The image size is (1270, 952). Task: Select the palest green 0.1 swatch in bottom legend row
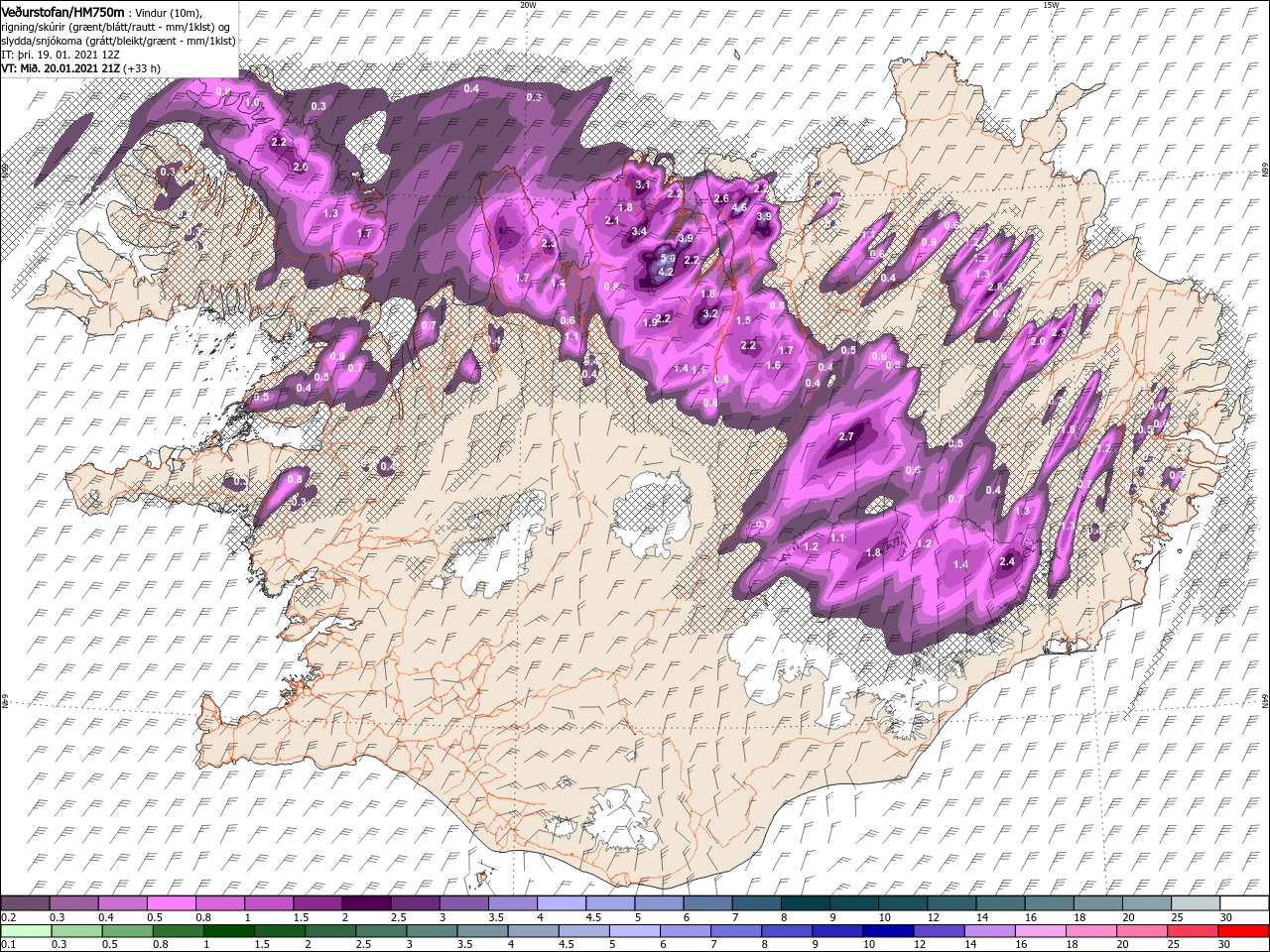(x=25, y=930)
